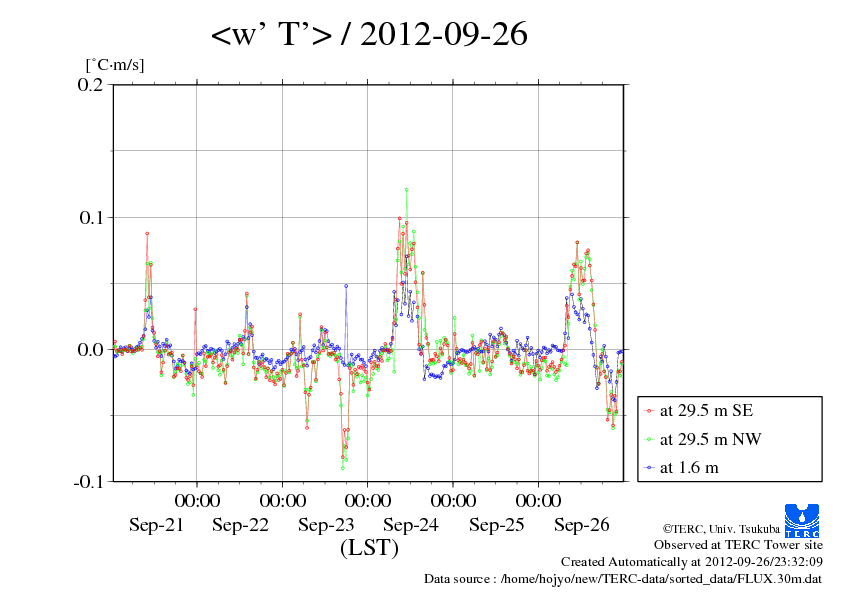Click the Sep-26 date label

tap(582, 524)
